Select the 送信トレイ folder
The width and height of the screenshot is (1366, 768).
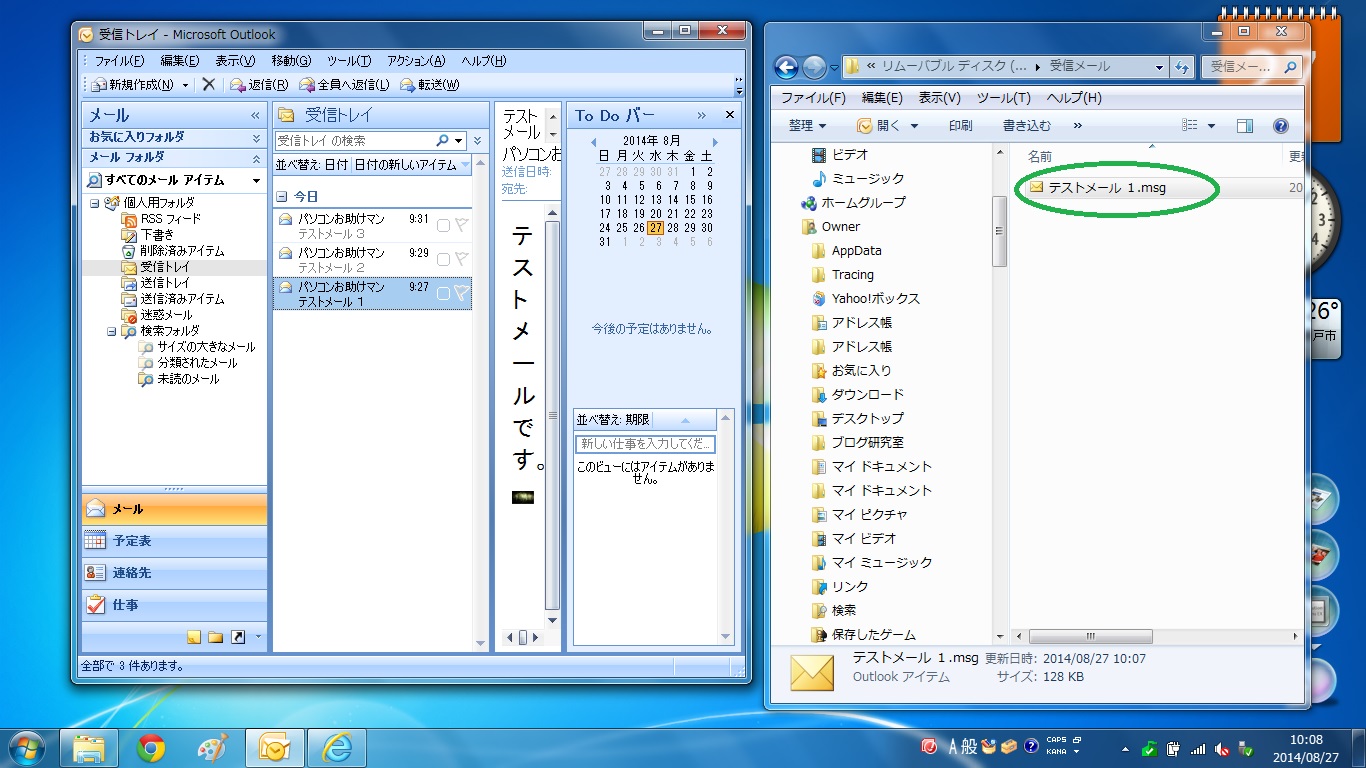155,283
